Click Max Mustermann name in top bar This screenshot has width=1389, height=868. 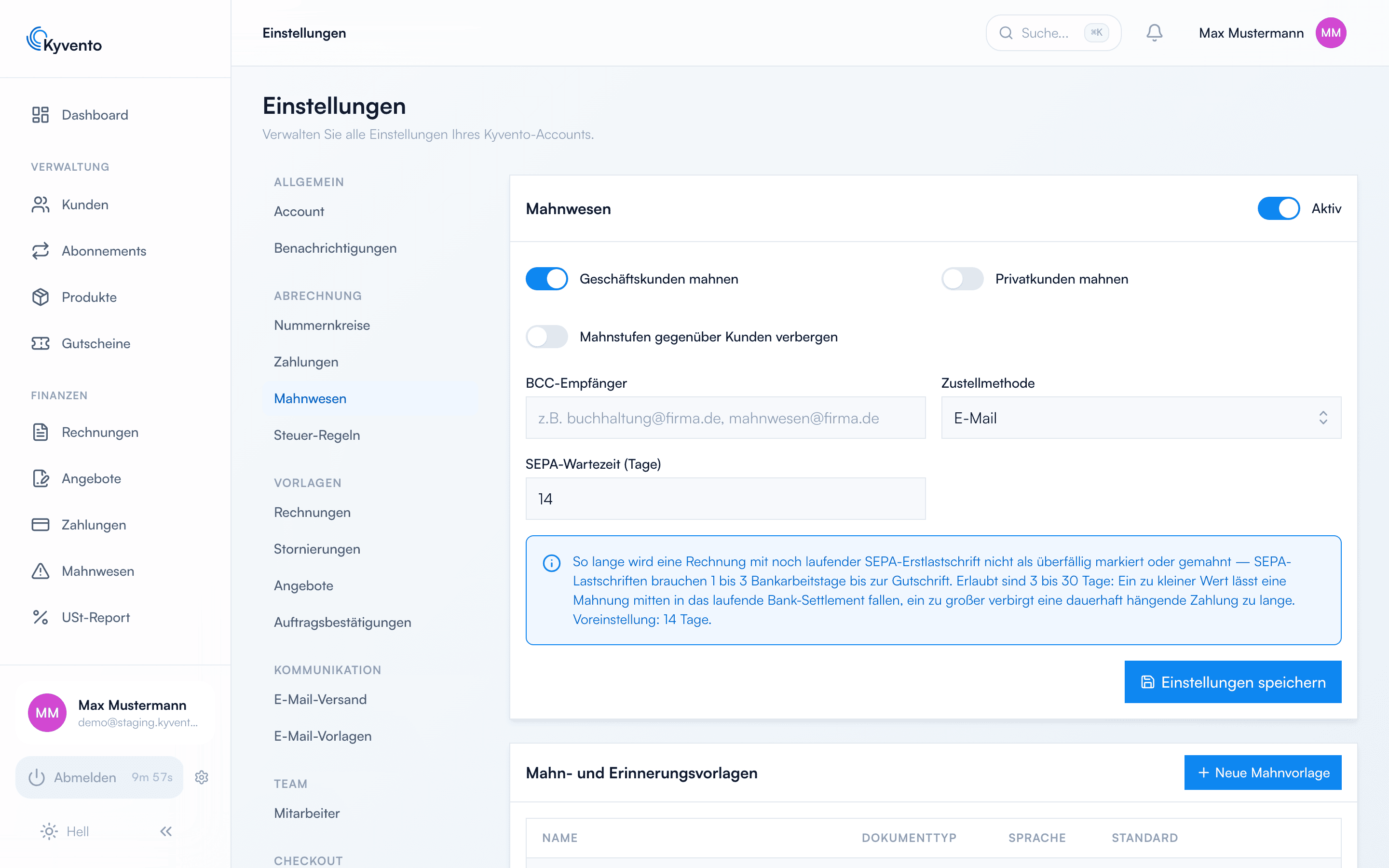tap(1251, 33)
